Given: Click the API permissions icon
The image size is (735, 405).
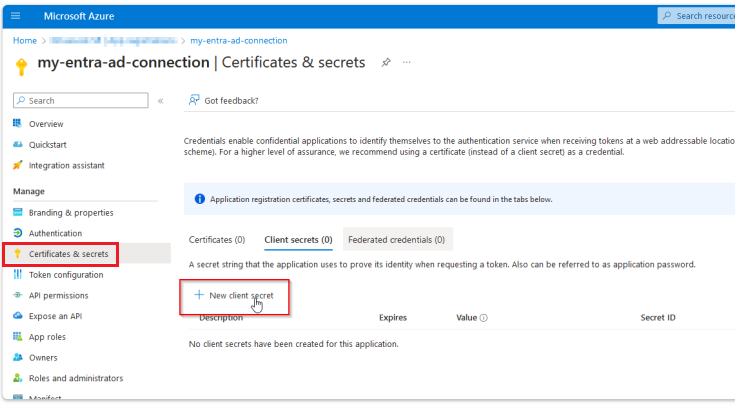Looking at the screenshot, I should click(x=17, y=295).
